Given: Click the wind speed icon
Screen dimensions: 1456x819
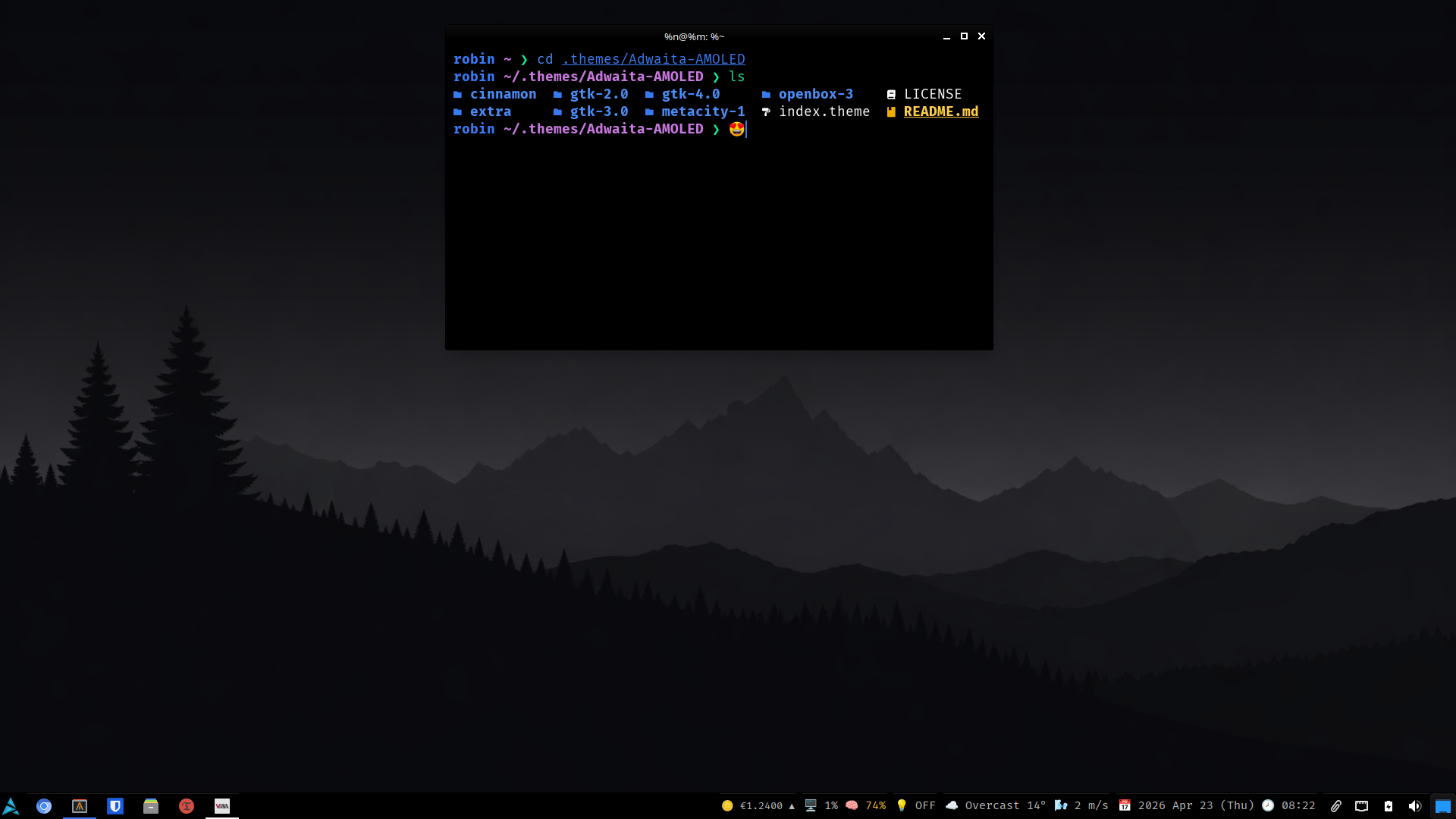Looking at the screenshot, I should 1061,805.
